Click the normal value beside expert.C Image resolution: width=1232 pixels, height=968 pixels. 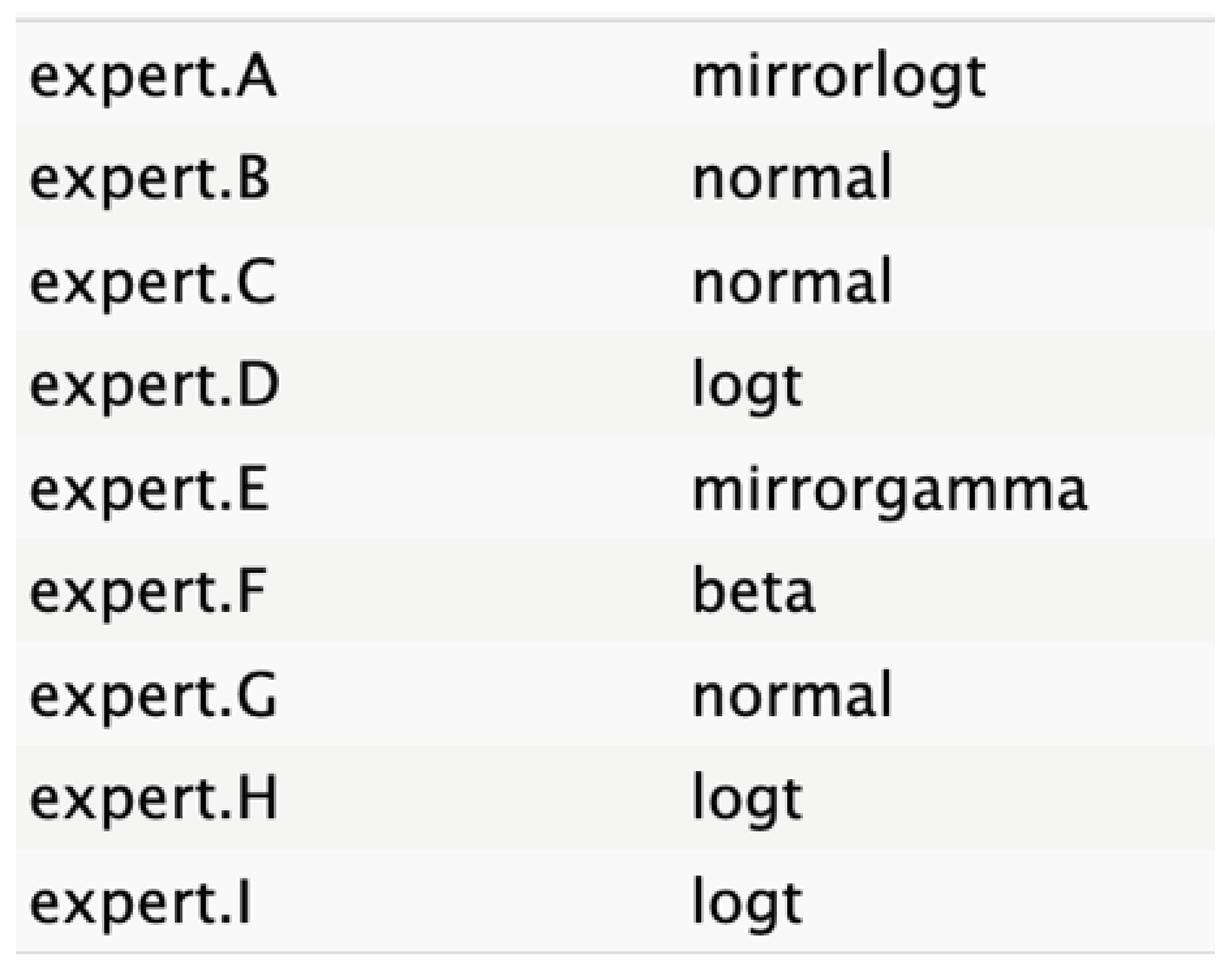tap(792, 283)
